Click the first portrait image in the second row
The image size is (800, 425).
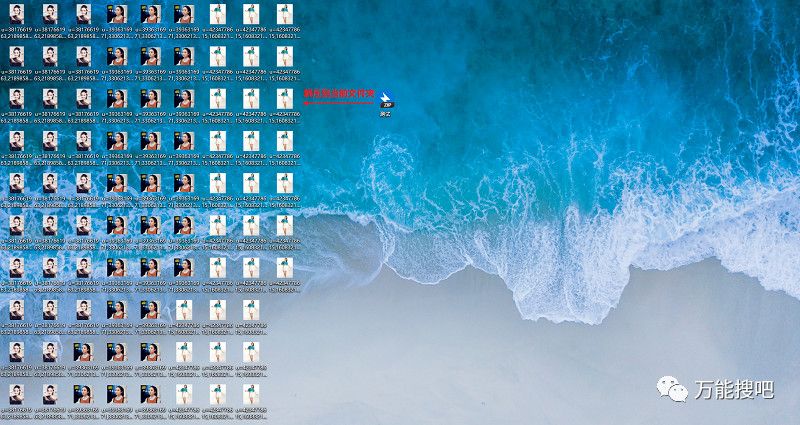click(x=17, y=55)
